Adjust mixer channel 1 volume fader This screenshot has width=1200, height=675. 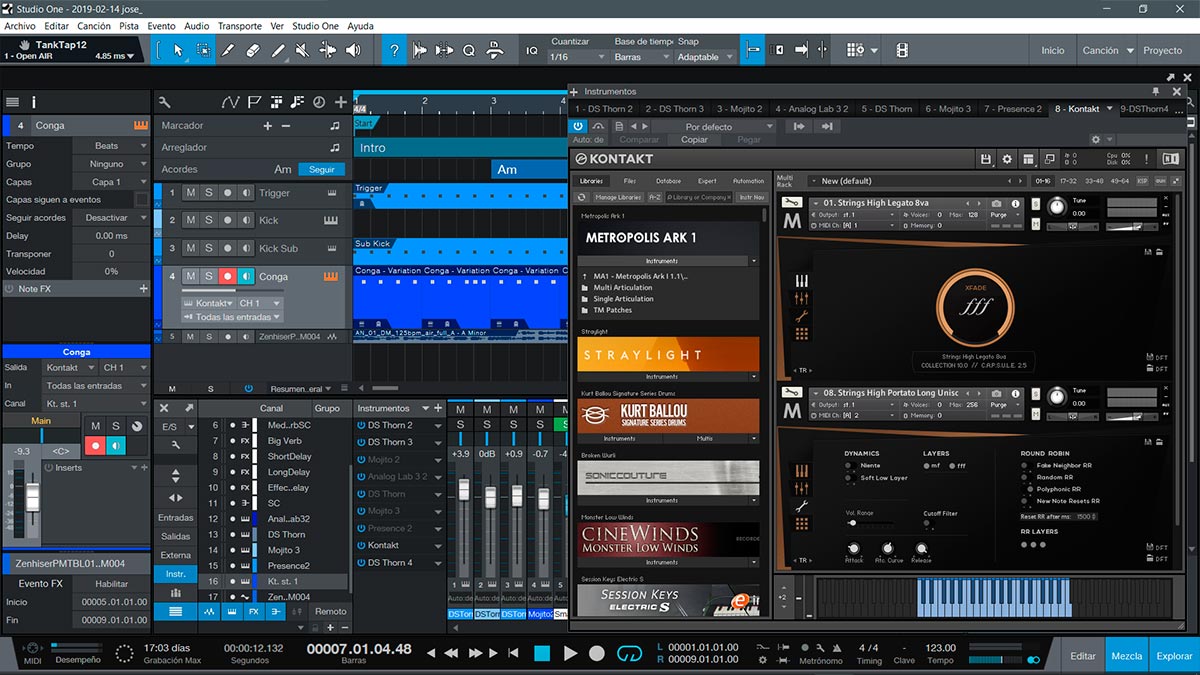point(463,492)
